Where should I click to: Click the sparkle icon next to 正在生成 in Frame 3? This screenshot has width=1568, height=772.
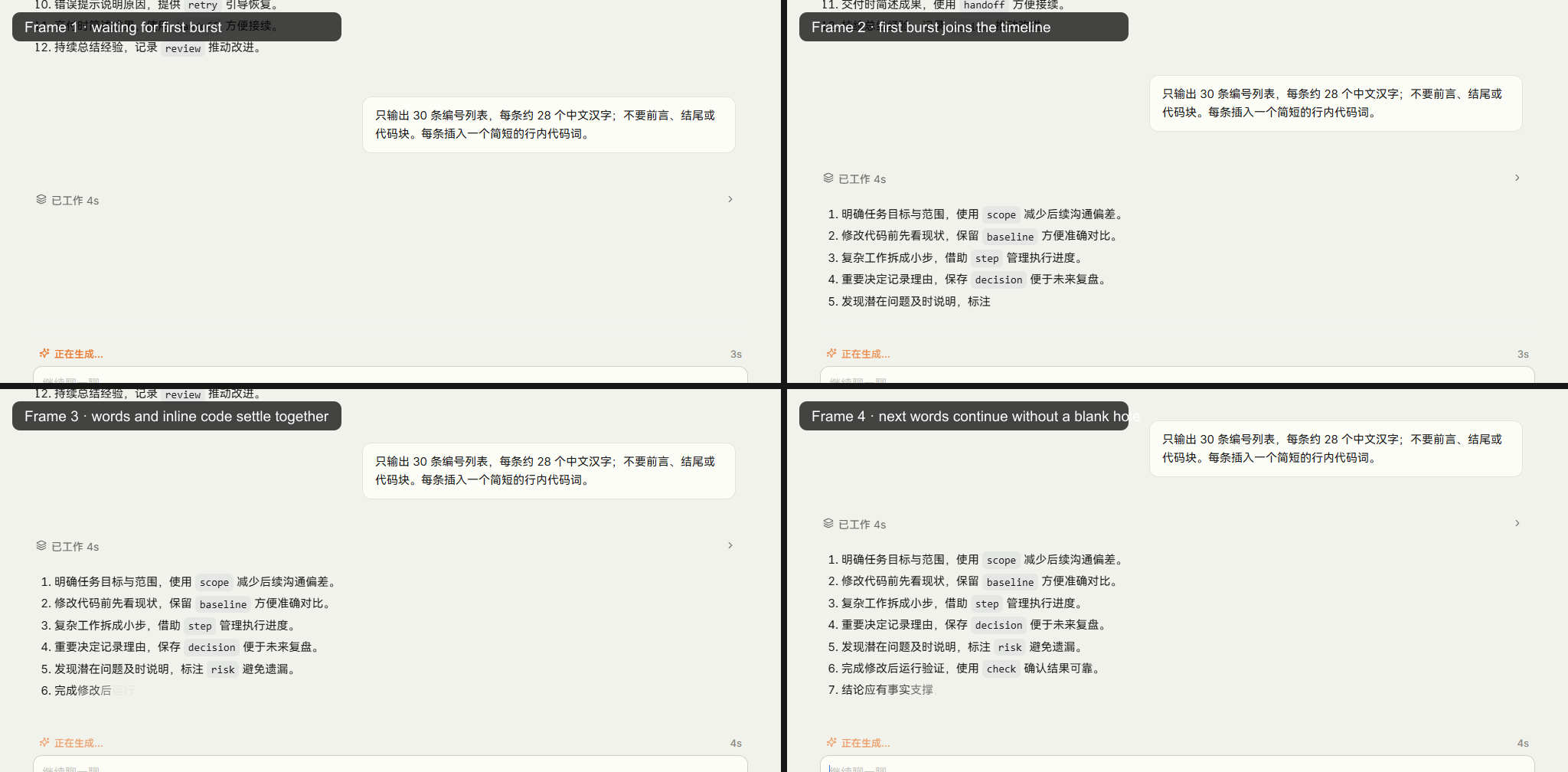(44, 742)
